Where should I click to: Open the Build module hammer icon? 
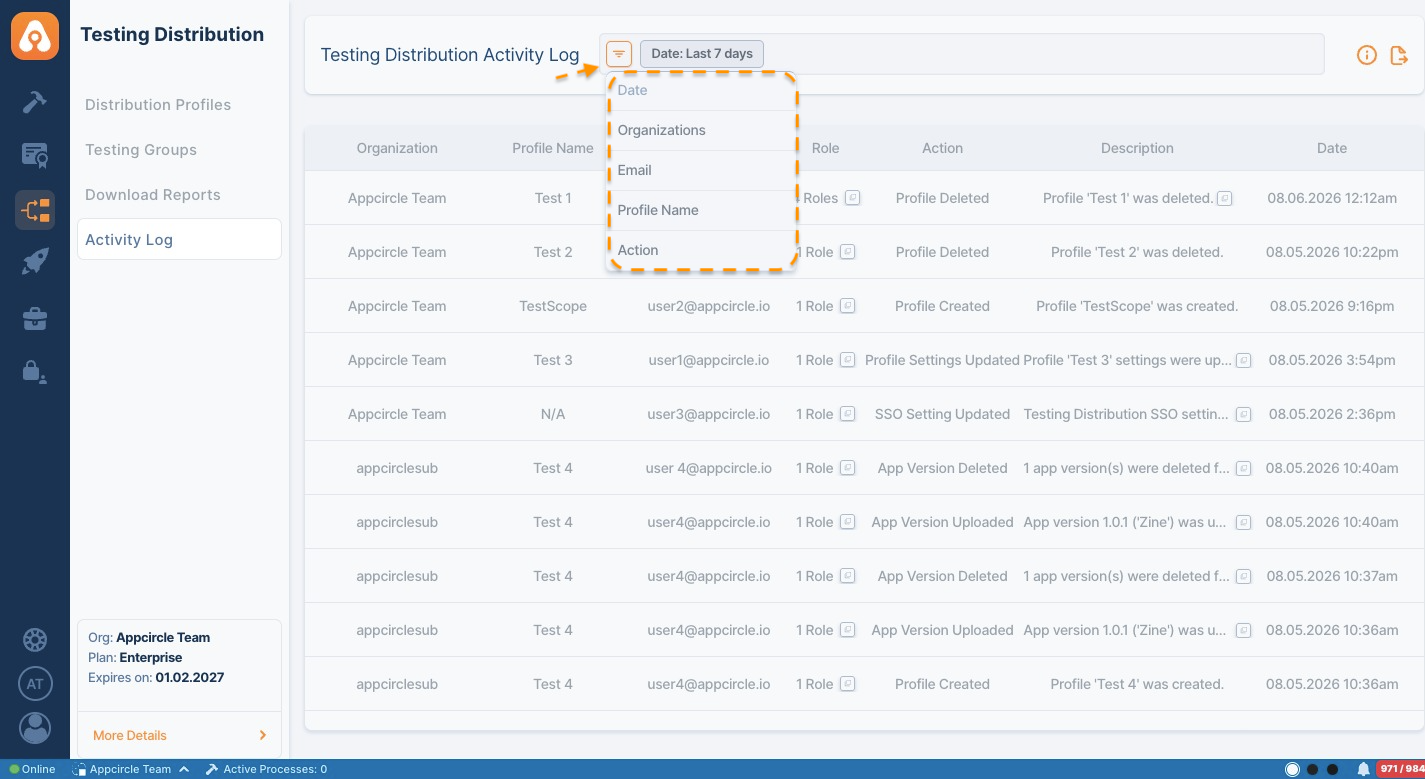coord(35,102)
